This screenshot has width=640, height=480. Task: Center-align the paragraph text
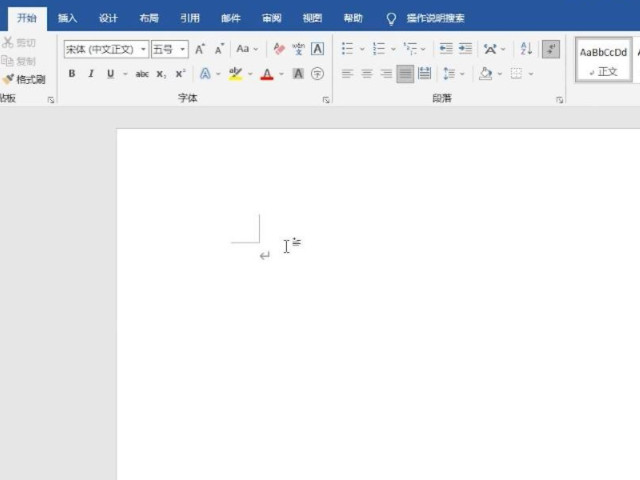[366, 74]
